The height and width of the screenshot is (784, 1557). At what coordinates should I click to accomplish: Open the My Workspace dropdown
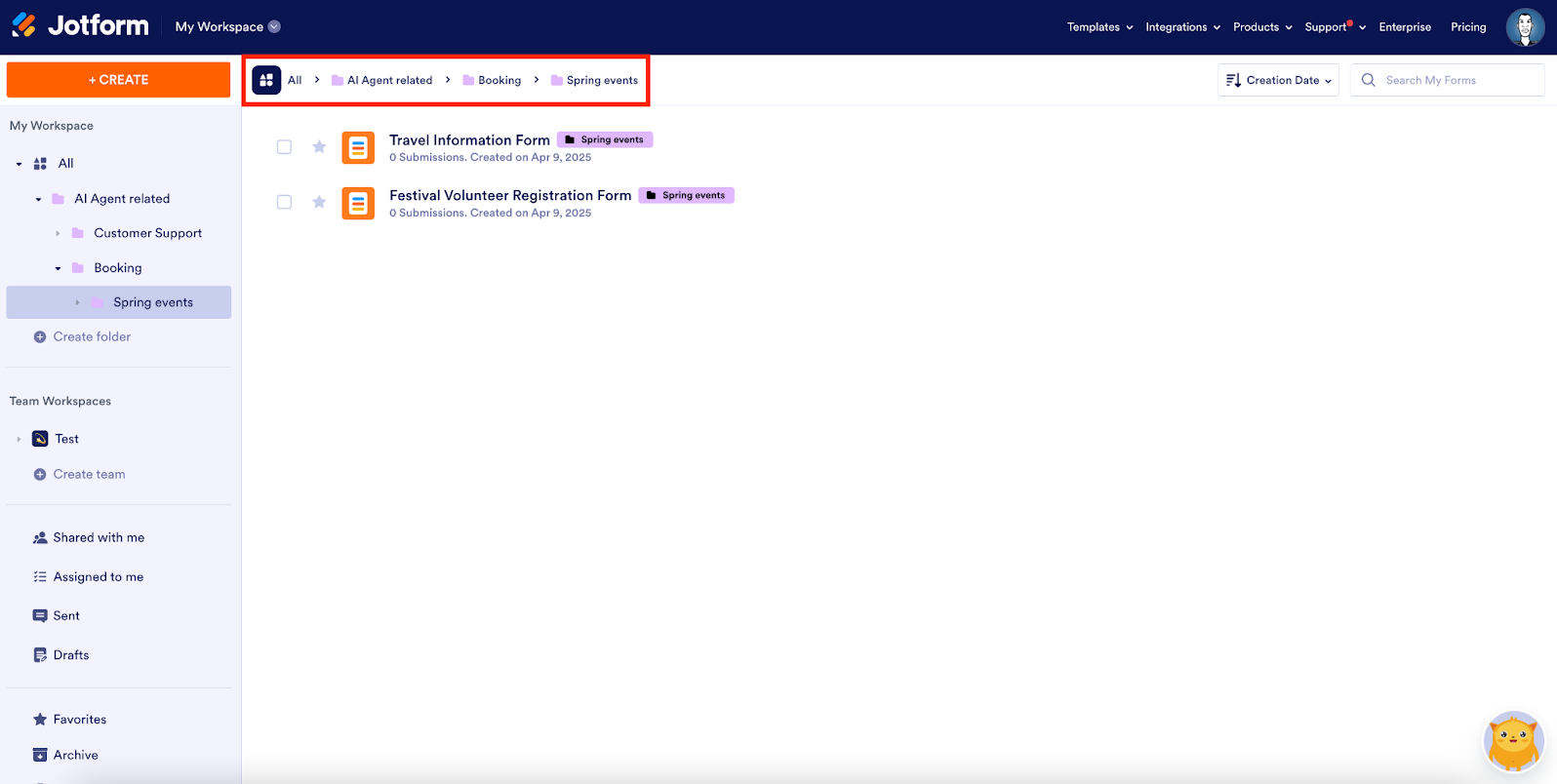(228, 26)
